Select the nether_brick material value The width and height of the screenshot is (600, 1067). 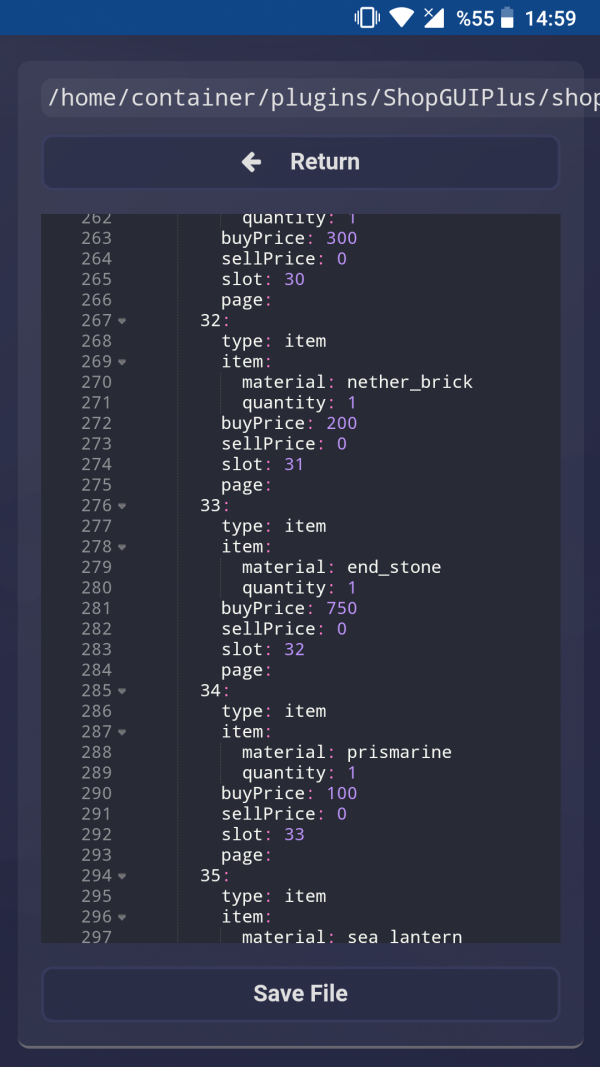[412, 381]
